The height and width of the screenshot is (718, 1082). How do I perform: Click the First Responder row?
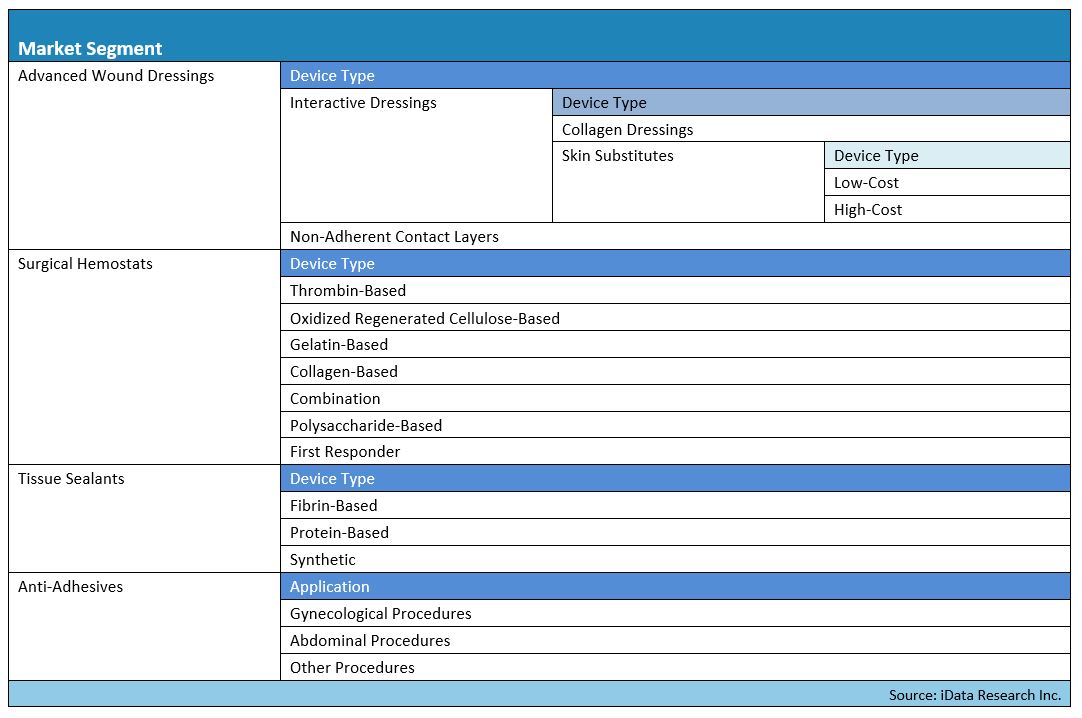676,452
